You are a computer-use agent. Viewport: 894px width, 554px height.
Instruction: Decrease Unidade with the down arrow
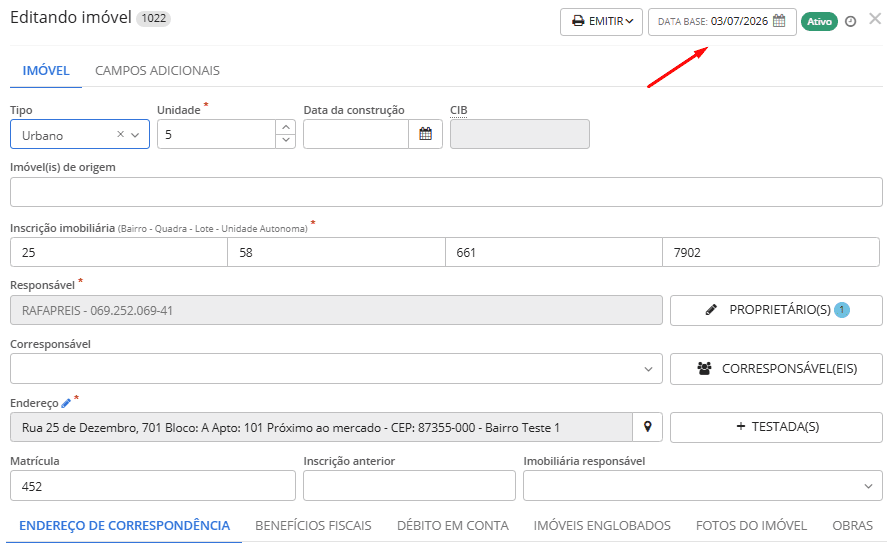[286, 141]
